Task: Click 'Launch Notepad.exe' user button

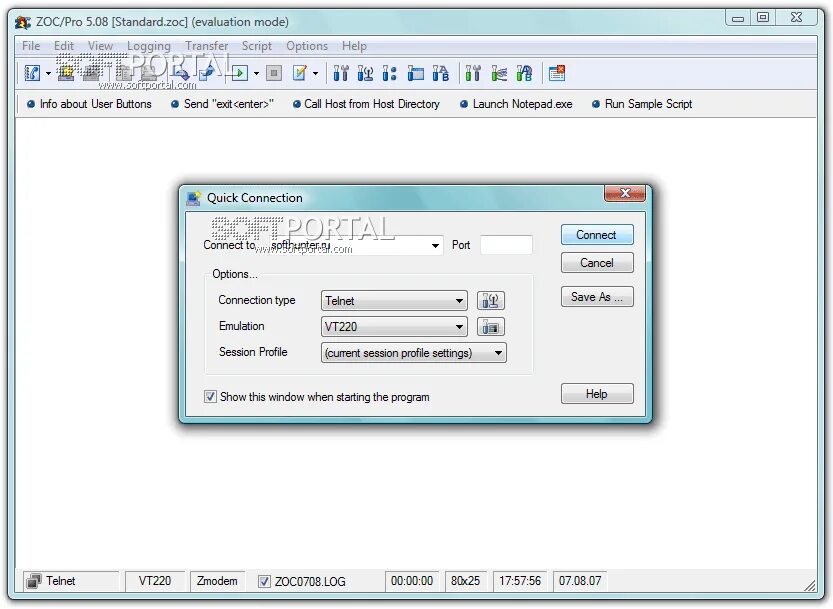Action: [x=516, y=104]
